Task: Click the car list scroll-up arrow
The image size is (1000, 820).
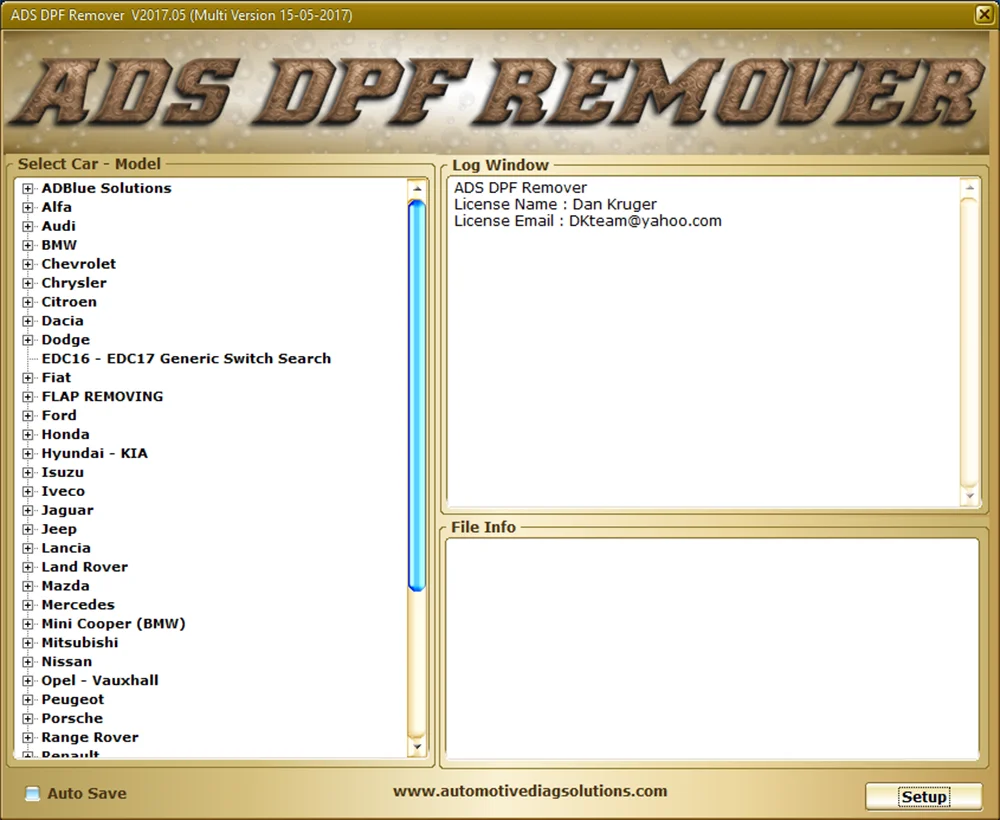Action: tap(416, 189)
